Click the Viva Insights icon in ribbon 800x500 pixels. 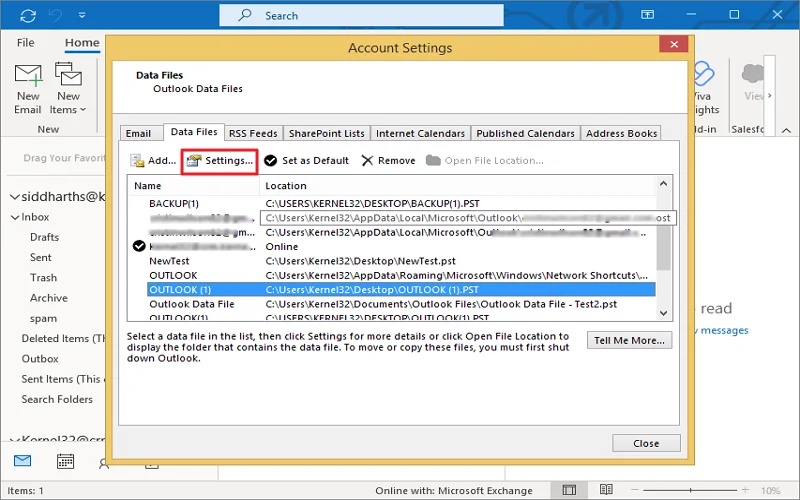click(x=704, y=74)
